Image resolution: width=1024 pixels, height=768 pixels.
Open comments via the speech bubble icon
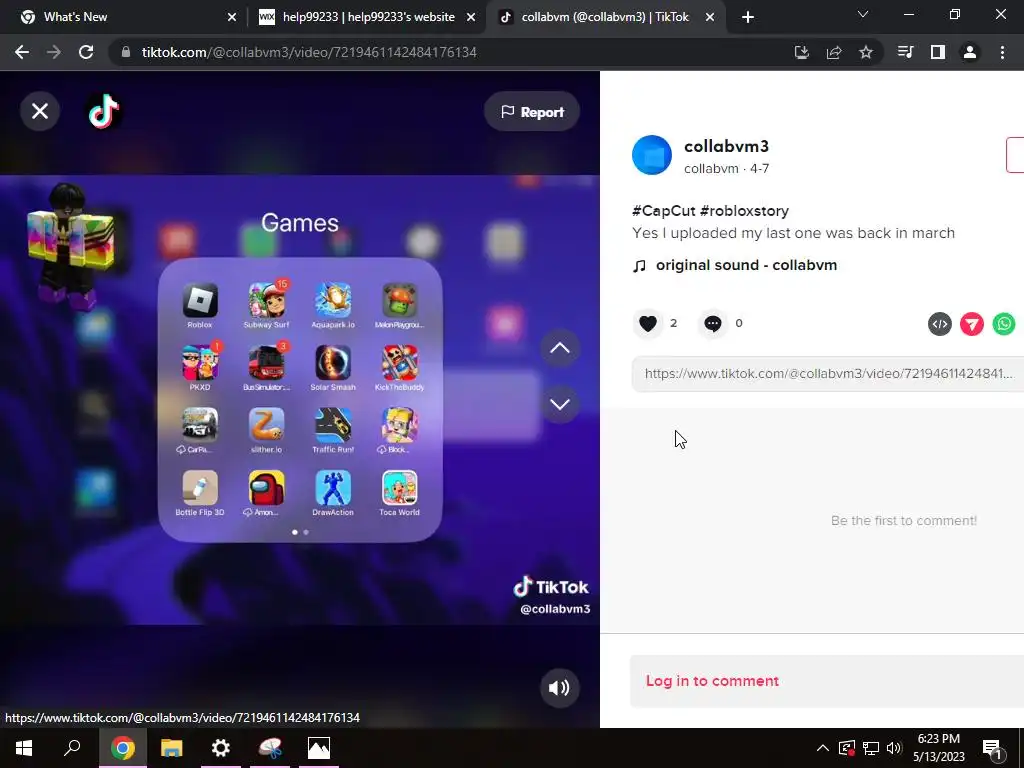tap(712, 323)
